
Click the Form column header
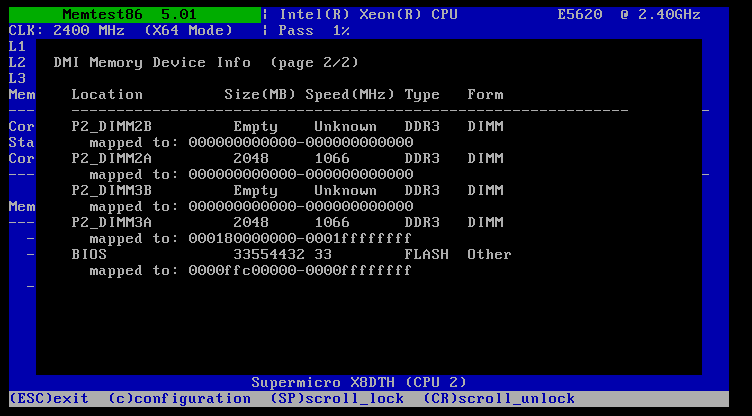pyautogui.click(x=485, y=95)
